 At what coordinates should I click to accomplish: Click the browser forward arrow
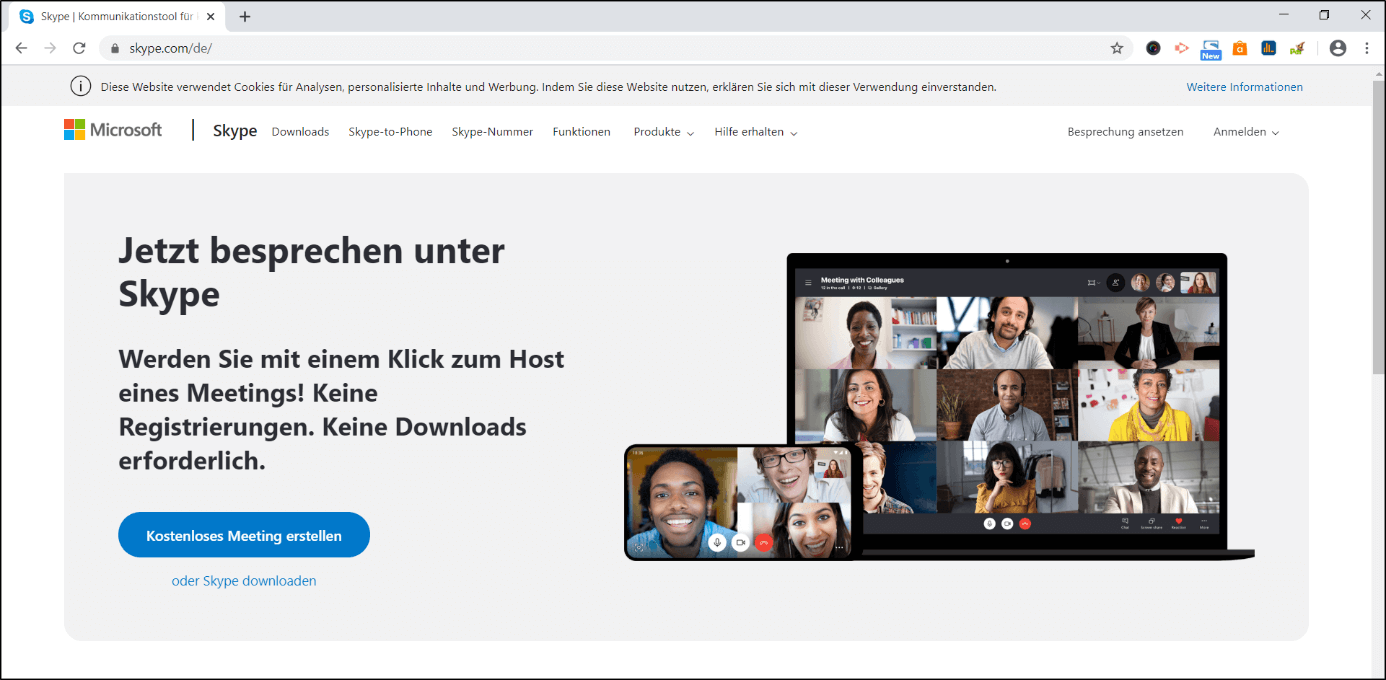coord(50,48)
